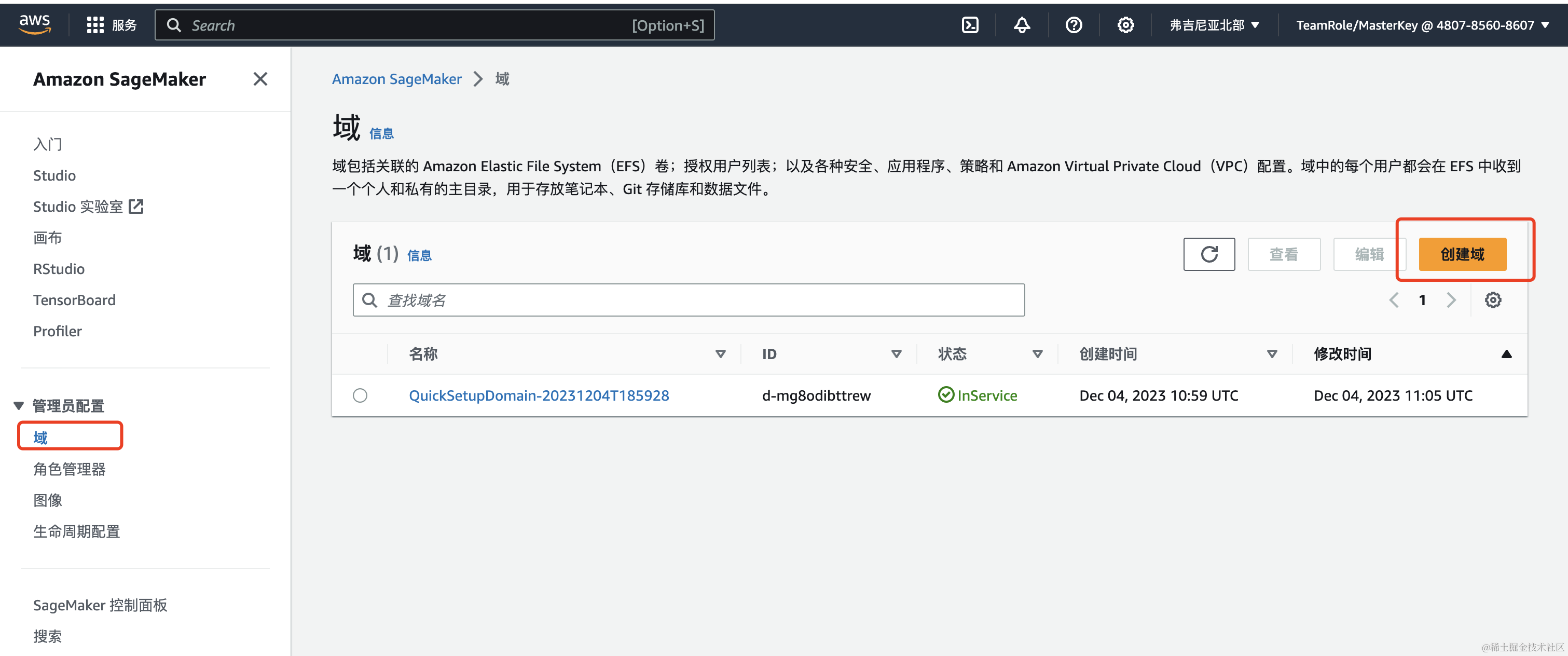Sort by 创建时间 column arrow

(x=1272, y=354)
